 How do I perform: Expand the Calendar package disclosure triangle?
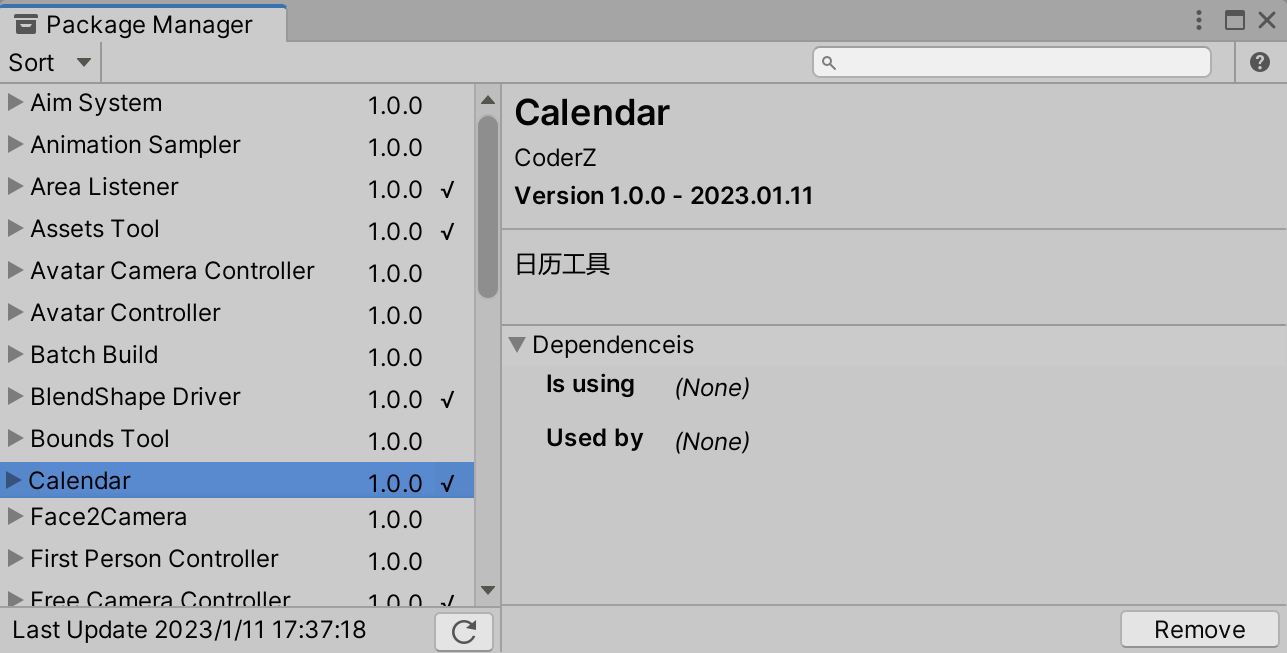point(13,481)
